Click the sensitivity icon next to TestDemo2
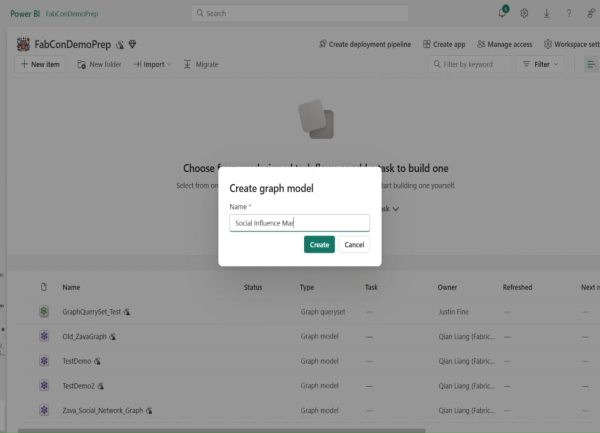This screenshot has width=600, height=433. pyautogui.click(x=100, y=386)
